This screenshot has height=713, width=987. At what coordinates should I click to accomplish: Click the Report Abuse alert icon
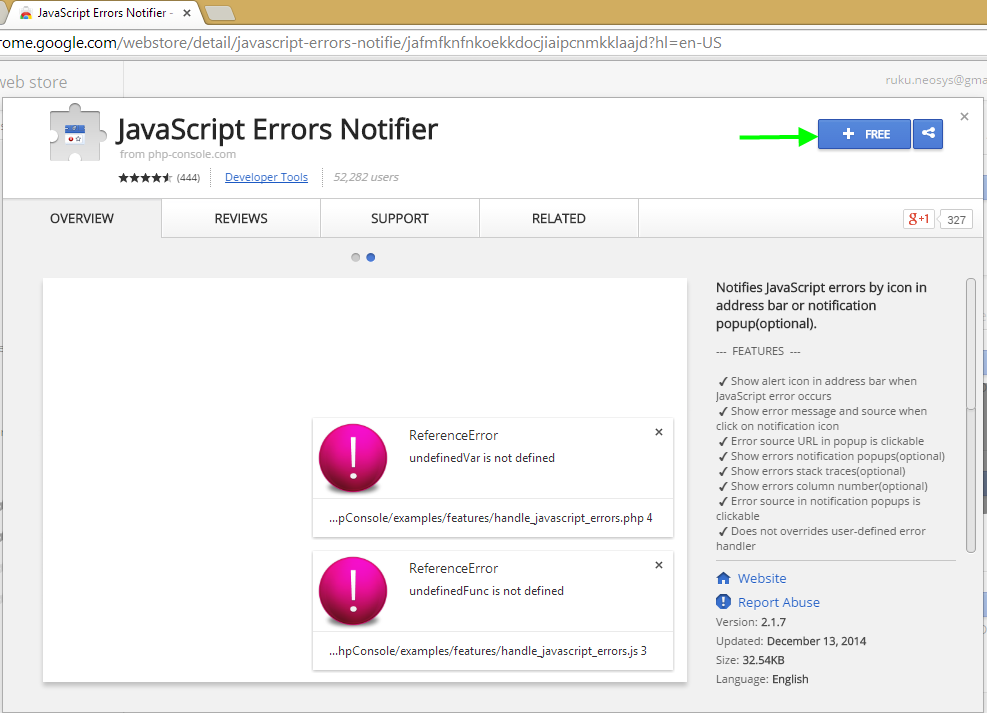[x=724, y=602]
